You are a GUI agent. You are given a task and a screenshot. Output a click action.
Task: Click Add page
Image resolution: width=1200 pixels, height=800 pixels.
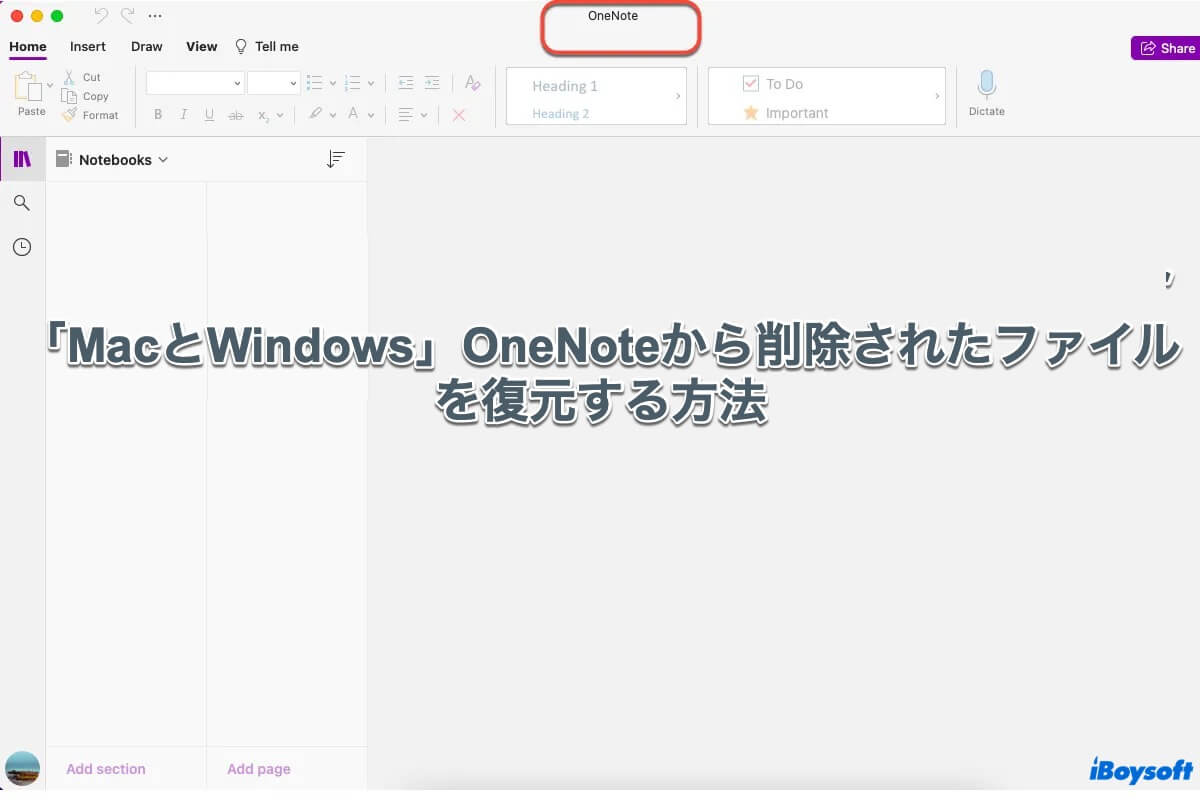point(259,769)
